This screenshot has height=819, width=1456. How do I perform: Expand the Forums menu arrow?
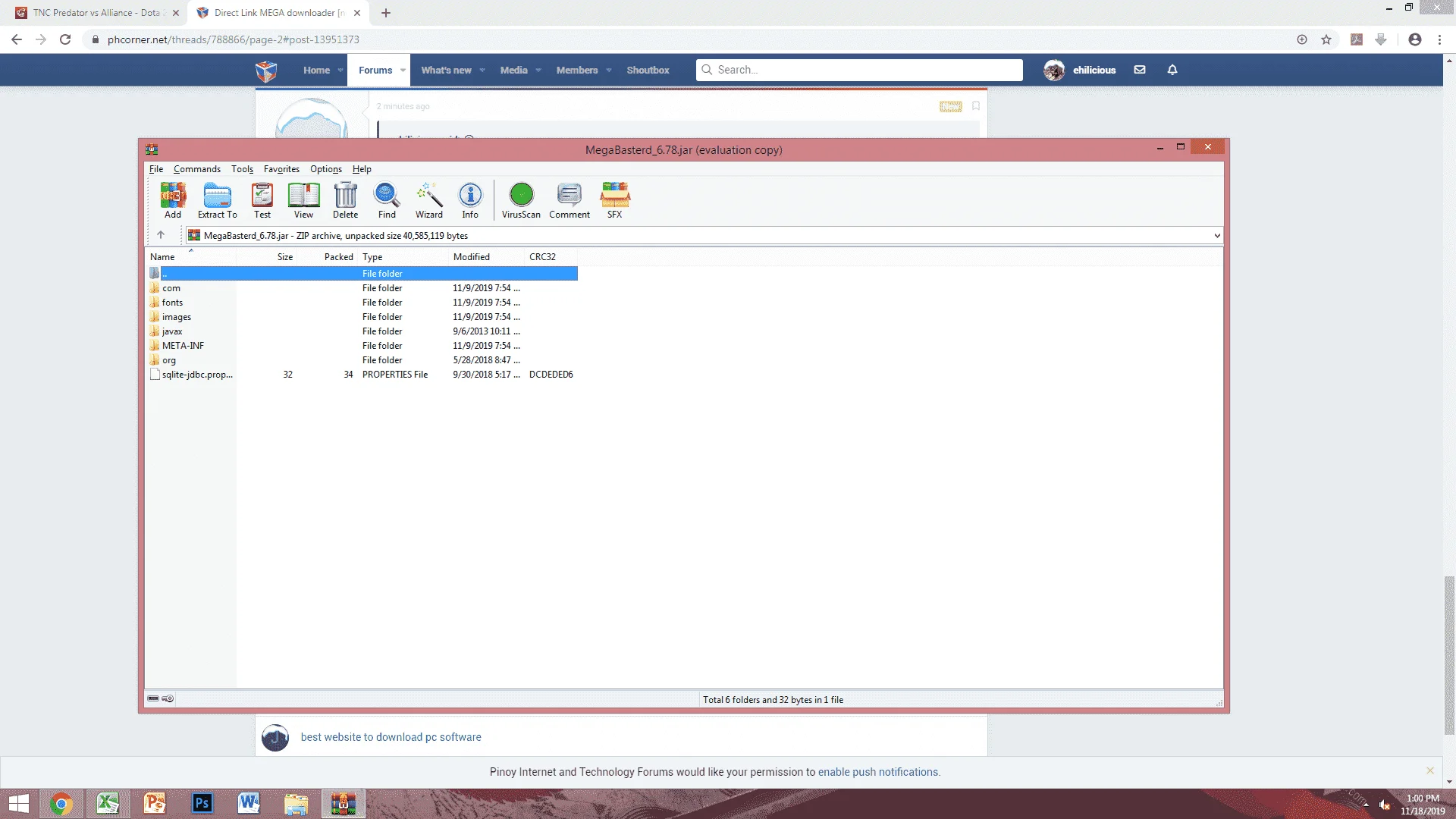pyautogui.click(x=403, y=70)
